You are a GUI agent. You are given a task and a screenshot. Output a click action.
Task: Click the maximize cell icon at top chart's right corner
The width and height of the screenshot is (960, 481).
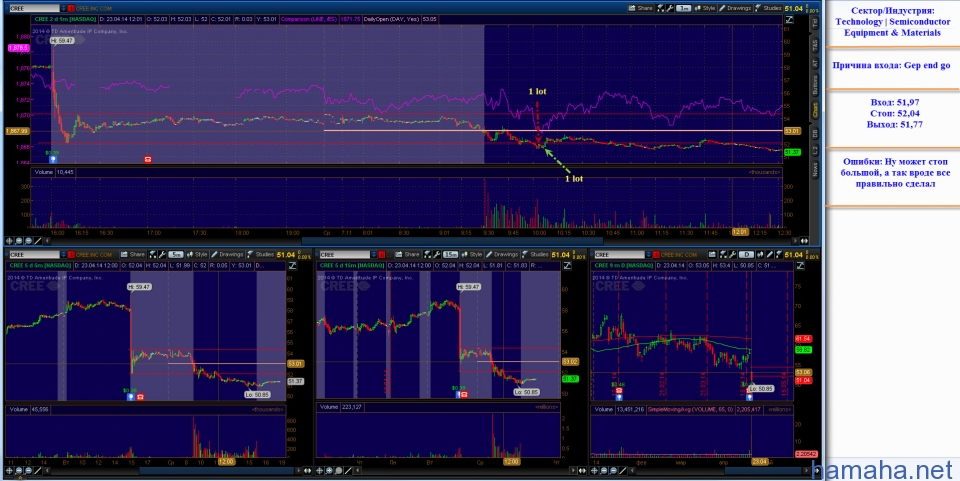(x=790, y=20)
